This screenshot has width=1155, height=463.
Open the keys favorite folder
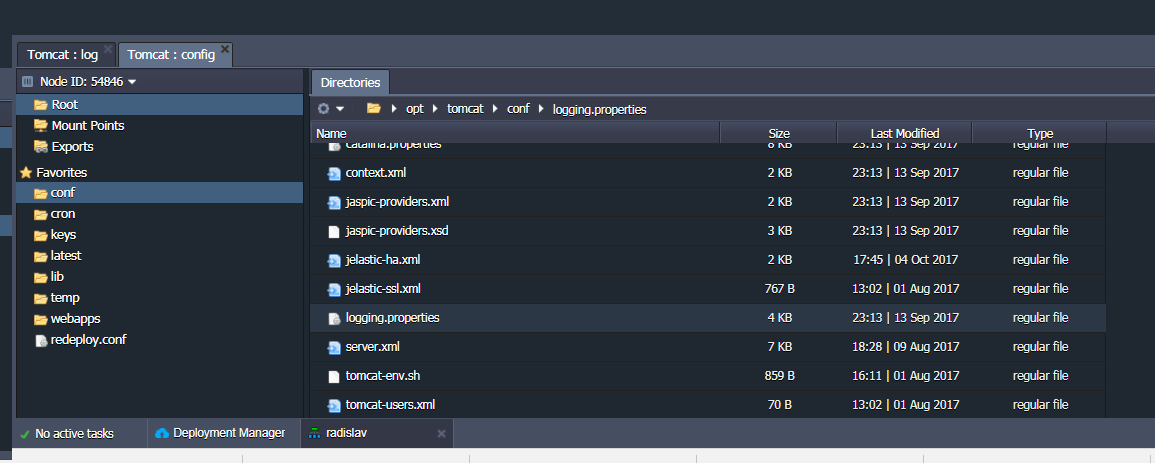point(63,235)
